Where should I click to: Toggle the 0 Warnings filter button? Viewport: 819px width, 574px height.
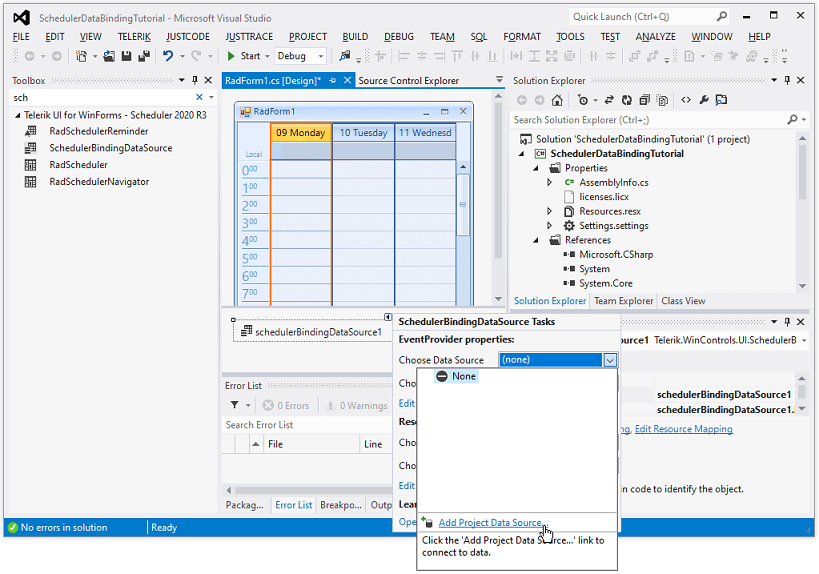357,405
